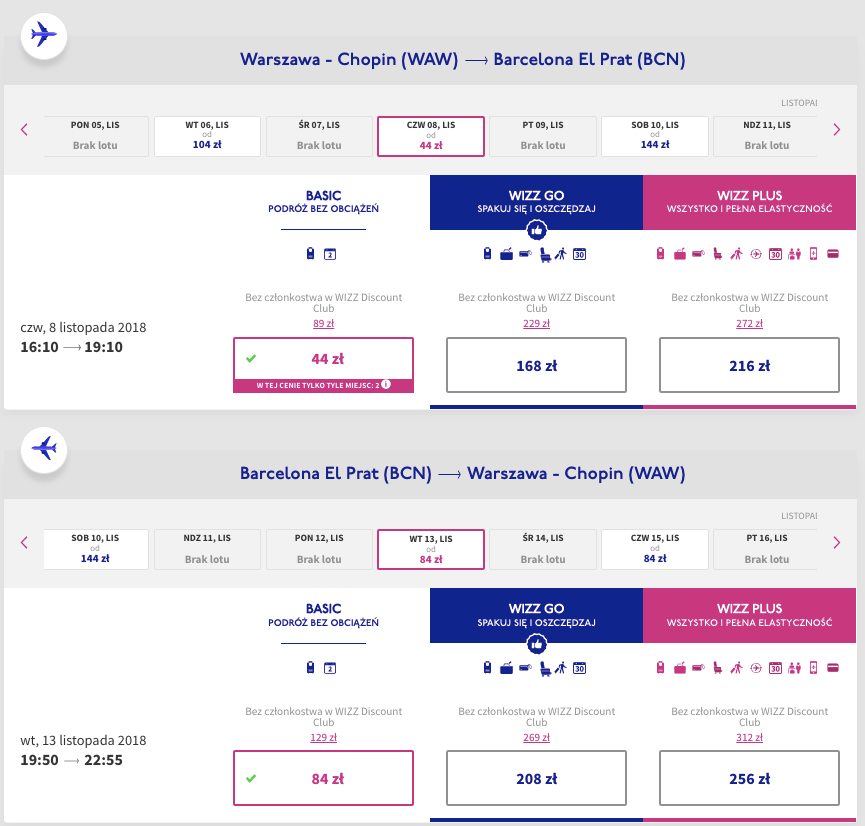Select outbound WIZZ PLUS fare 216 zł
The image size is (865, 826).
coord(749,365)
